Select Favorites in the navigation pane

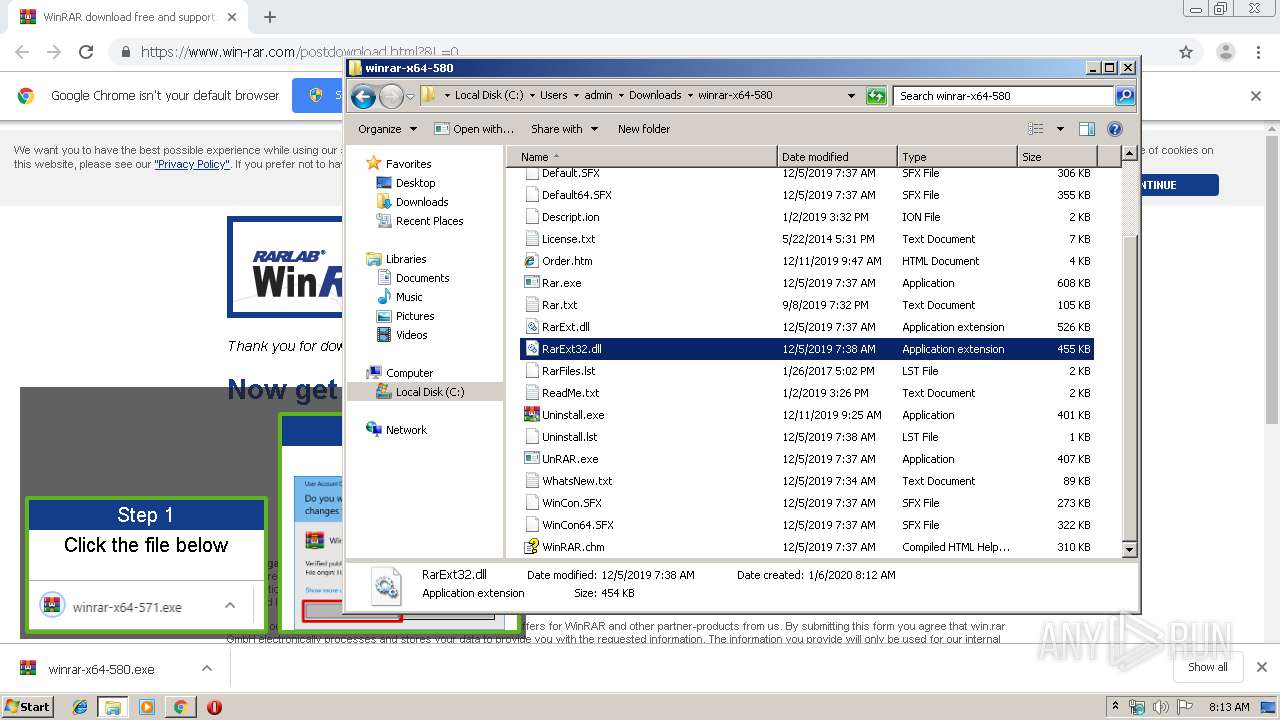click(408, 164)
